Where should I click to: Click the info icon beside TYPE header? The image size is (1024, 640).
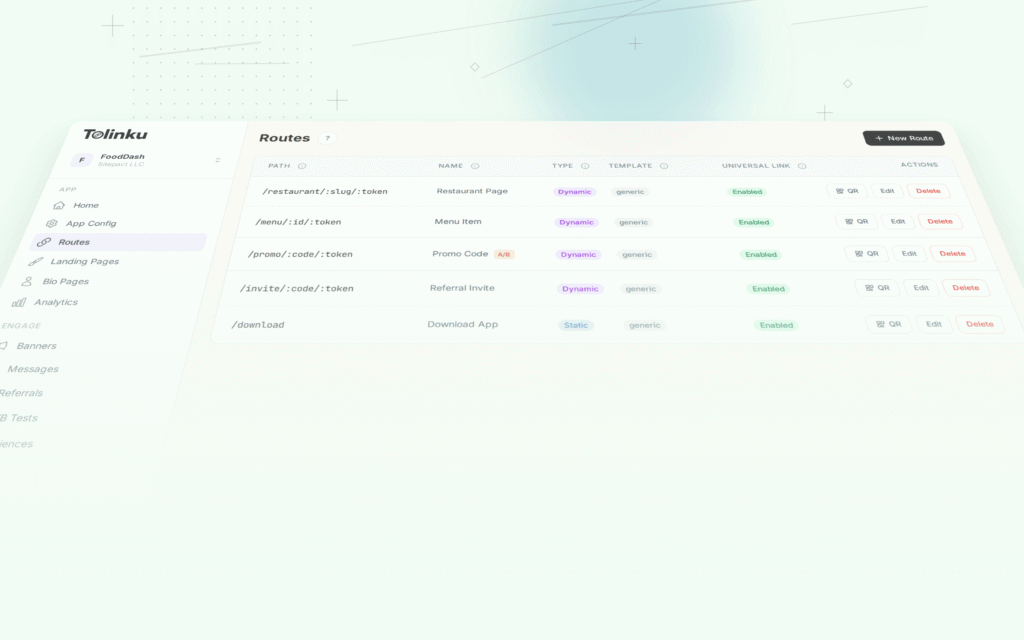point(585,166)
